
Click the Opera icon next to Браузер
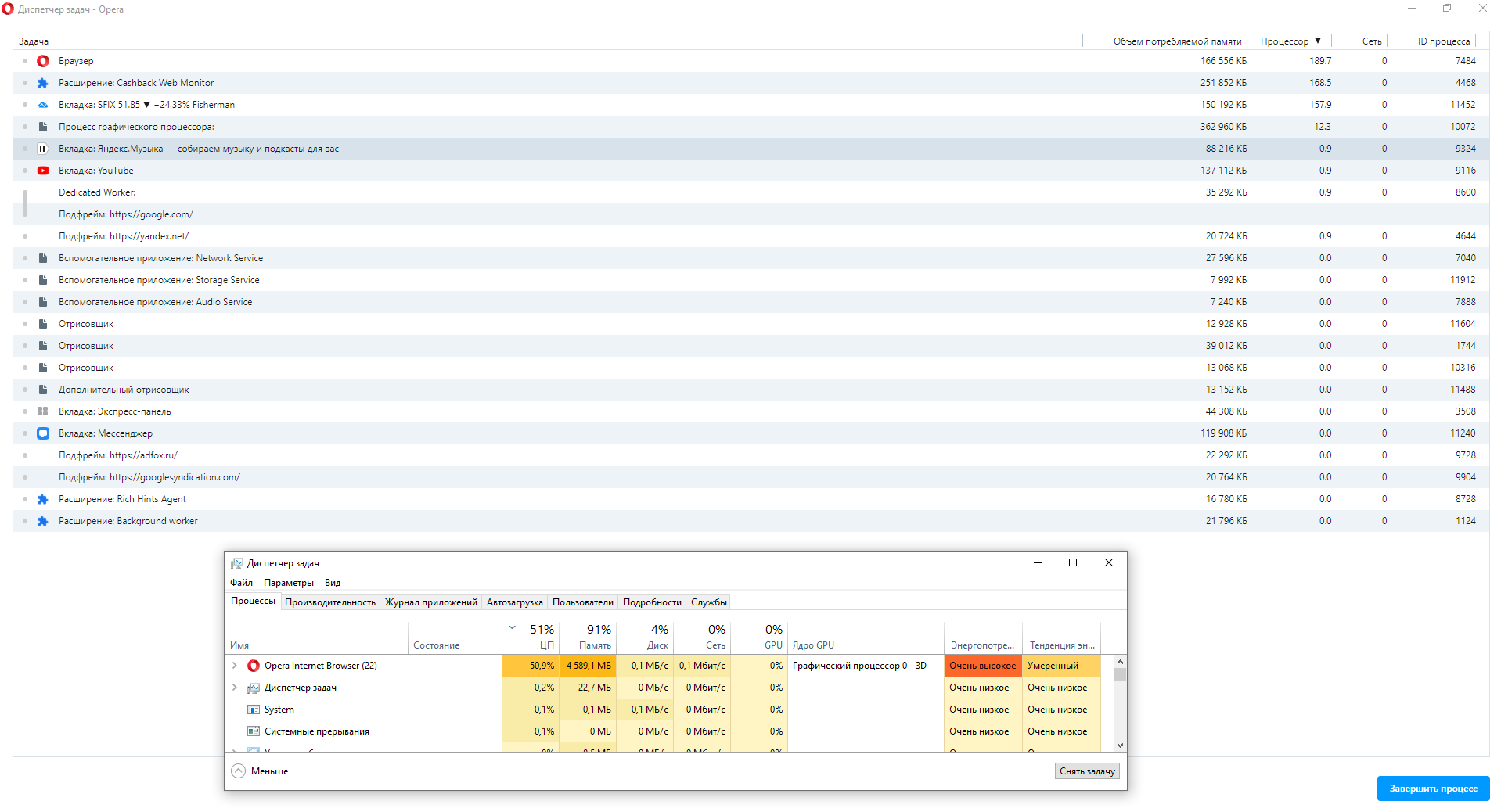click(x=43, y=61)
